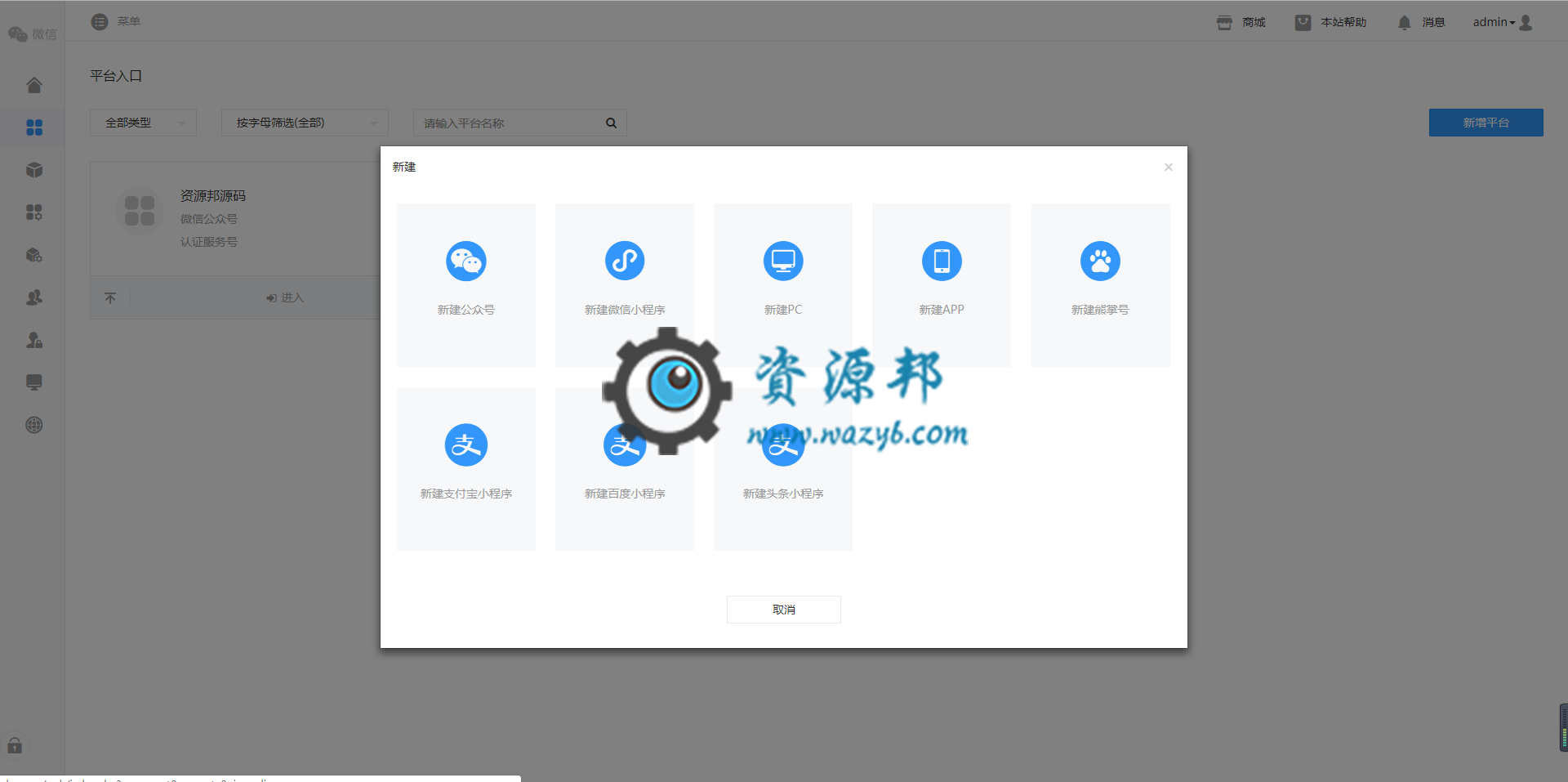The height and width of the screenshot is (782, 1568).
Task: Open the globe site icon in sidebar
Action: click(x=34, y=425)
